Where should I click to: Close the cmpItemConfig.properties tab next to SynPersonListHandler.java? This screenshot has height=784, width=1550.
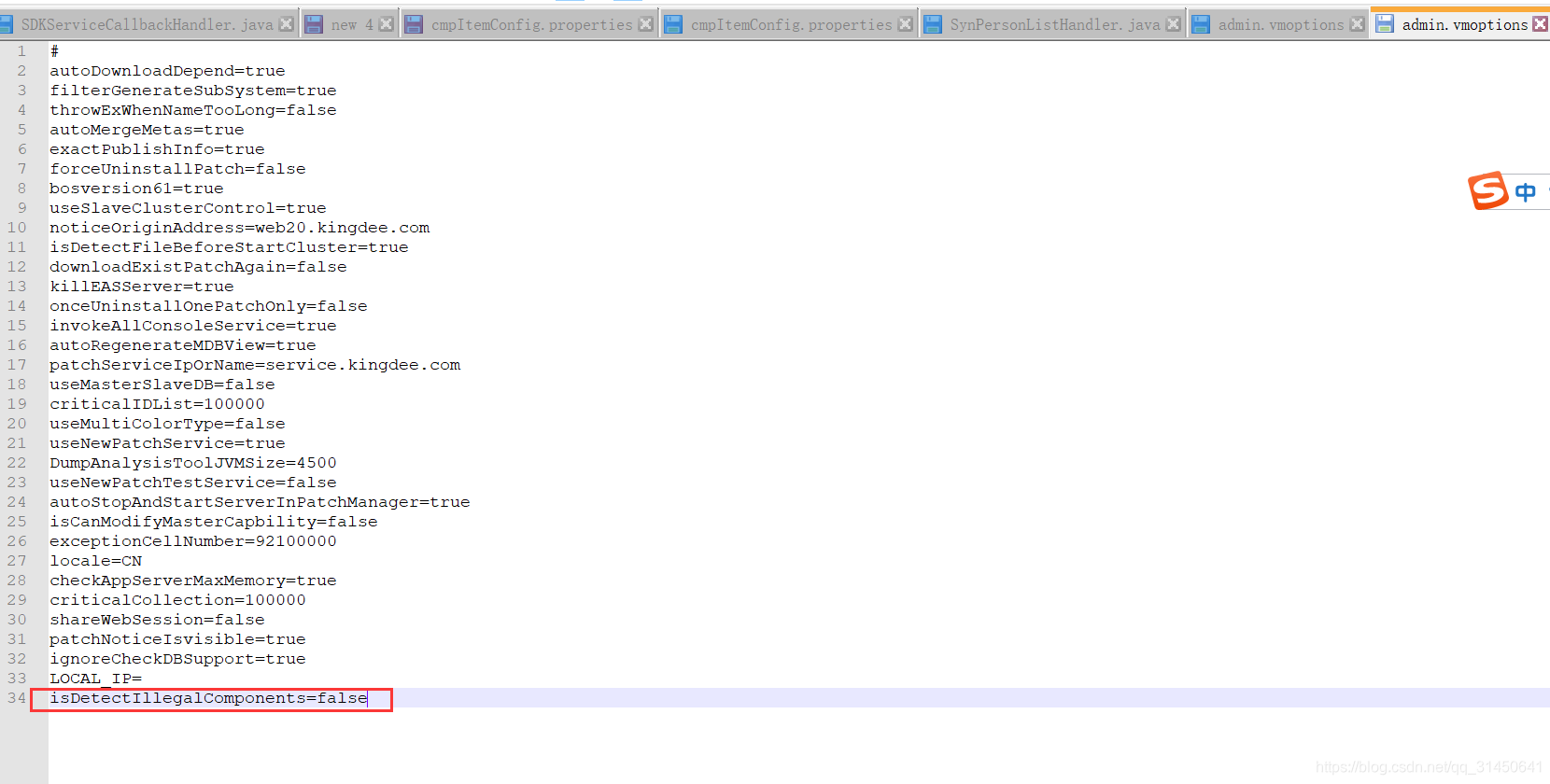pyautogui.click(x=905, y=24)
